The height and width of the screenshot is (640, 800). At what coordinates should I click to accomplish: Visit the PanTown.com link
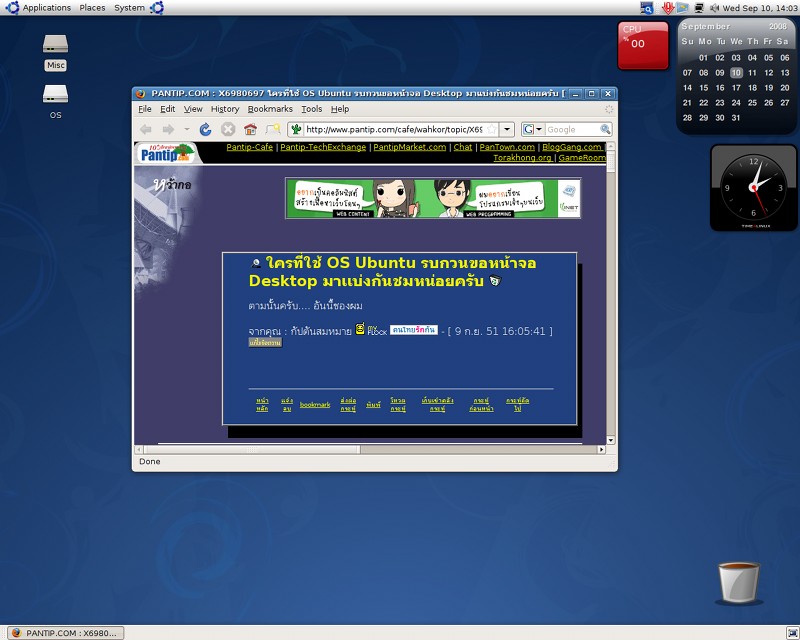click(x=507, y=147)
